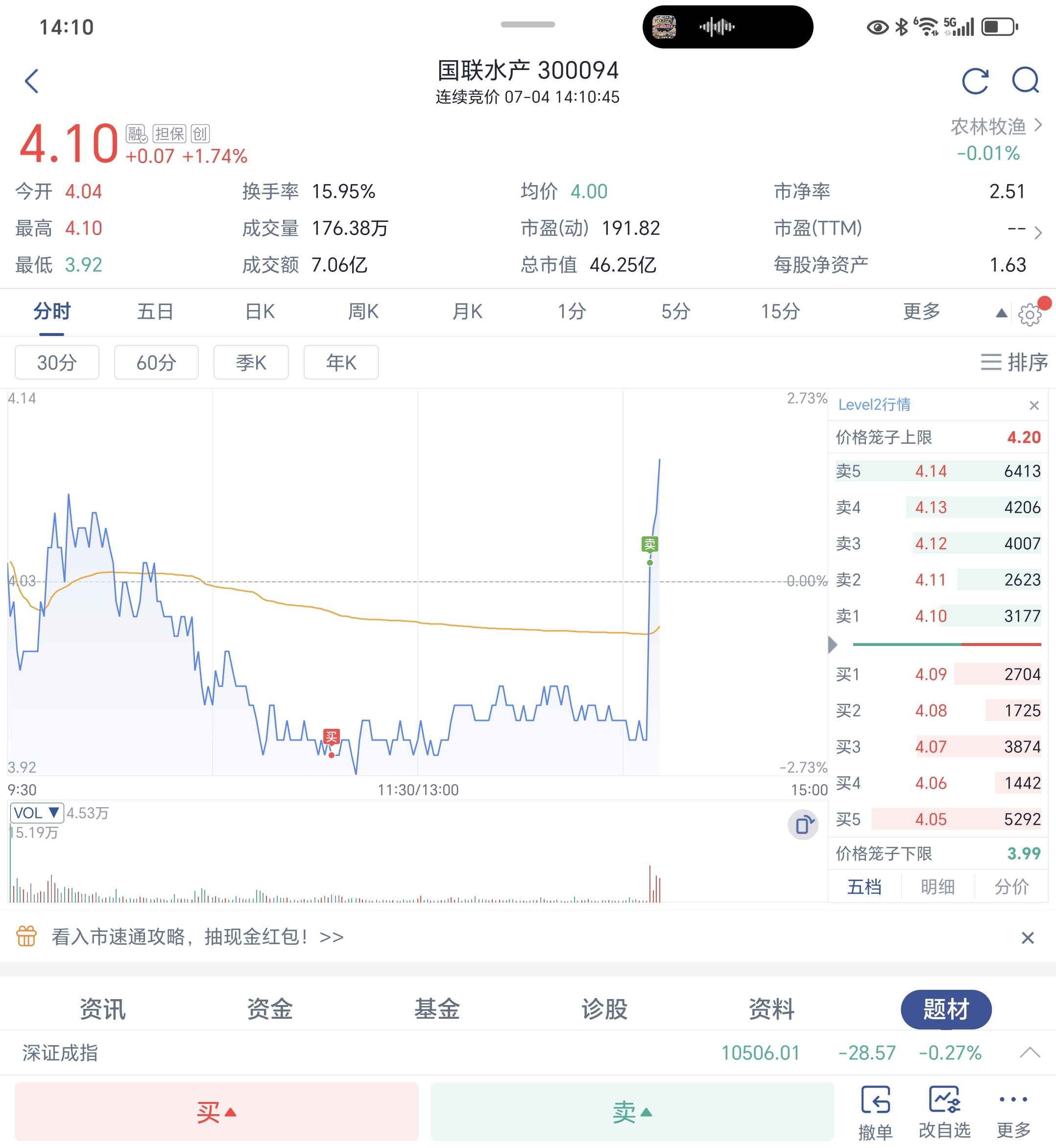Viewport: 1056px width, 1148px height.
Task: Open 更多 chart periods tab
Action: 921,311
